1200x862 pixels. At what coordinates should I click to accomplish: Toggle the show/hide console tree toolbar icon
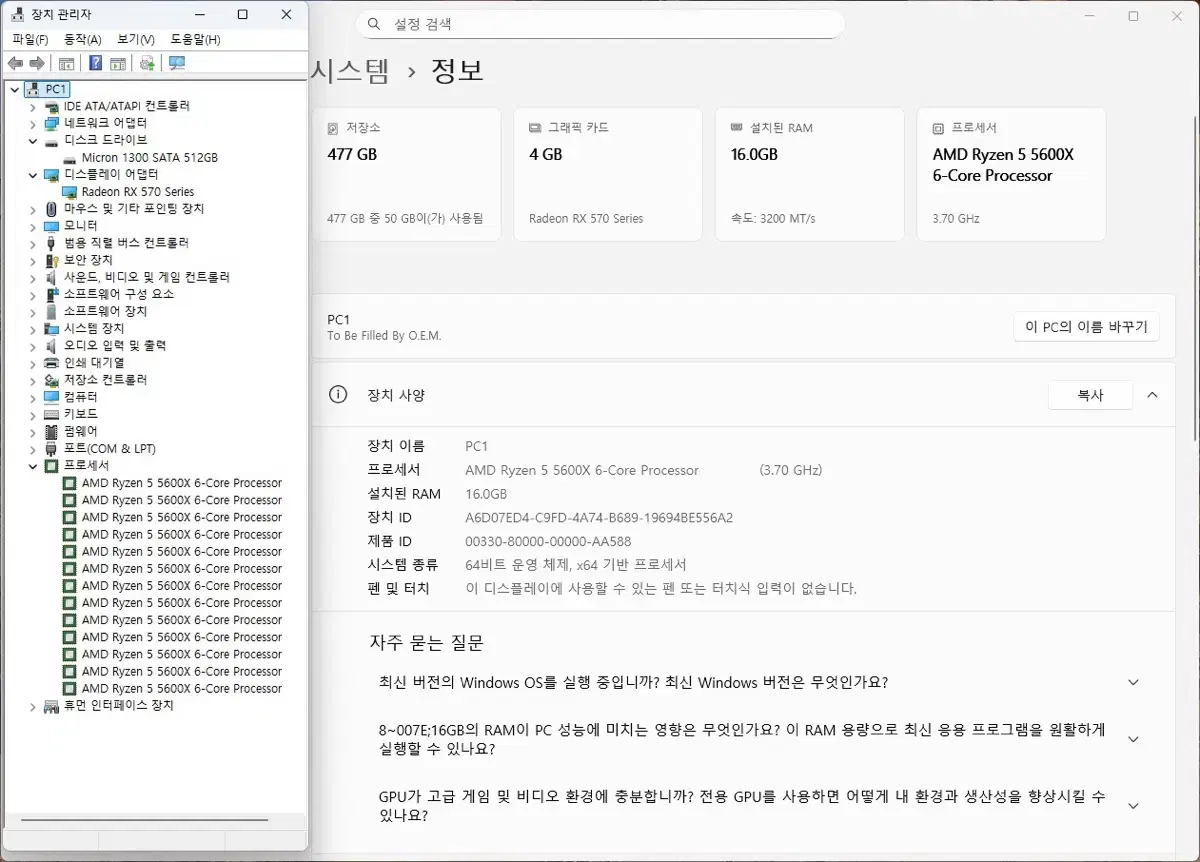pyautogui.click(x=67, y=63)
